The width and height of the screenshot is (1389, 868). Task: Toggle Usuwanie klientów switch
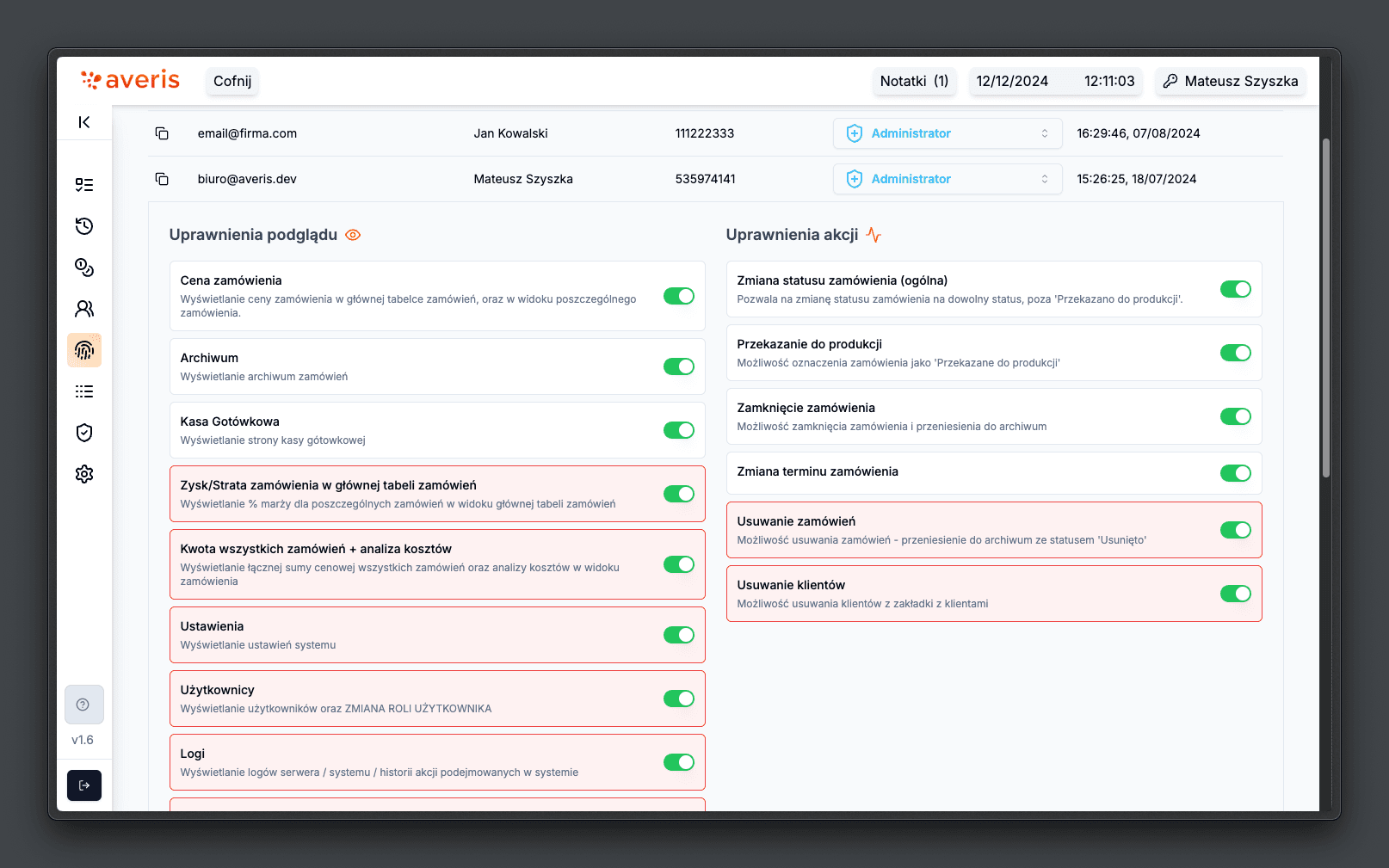coord(1236,594)
